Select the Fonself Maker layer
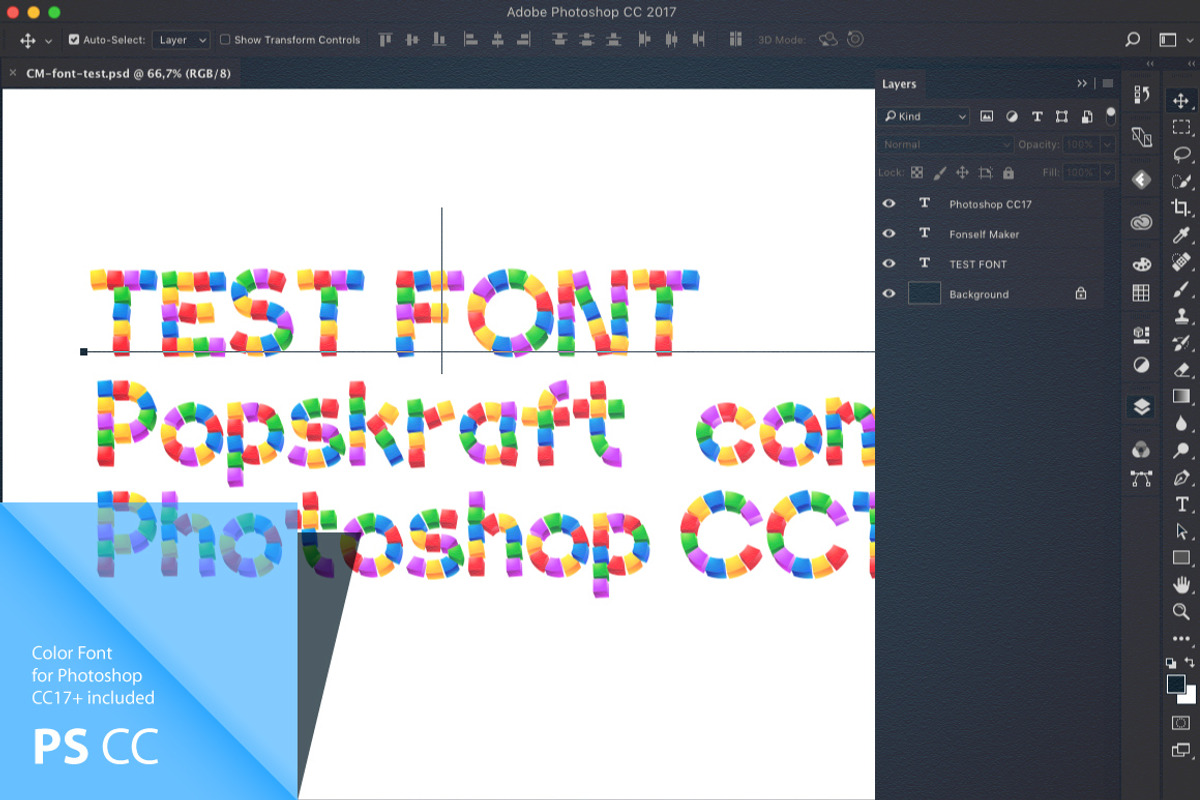Screen dimensions: 1200x800 [990, 234]
